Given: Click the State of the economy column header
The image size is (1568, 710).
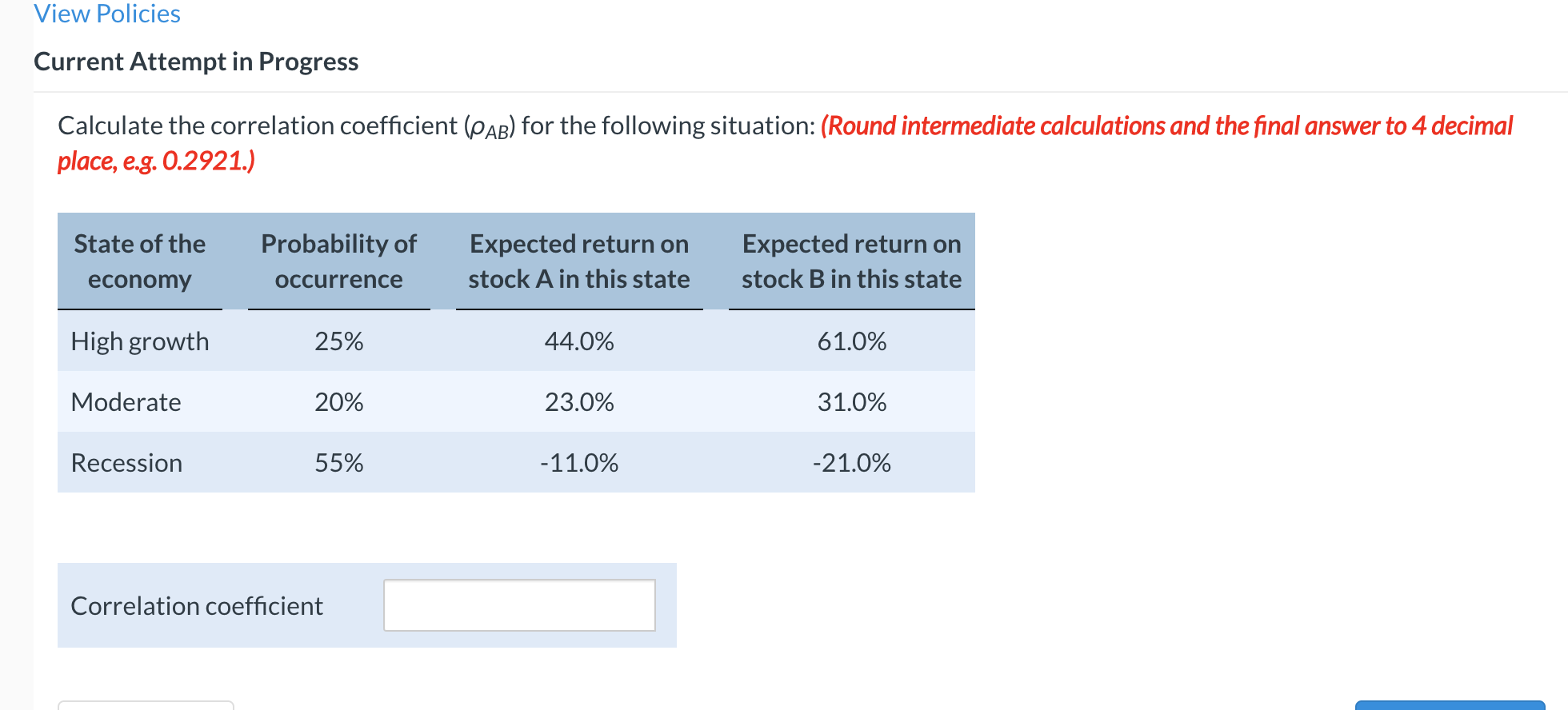Looking at the screenshot, I should click(139, 261).
